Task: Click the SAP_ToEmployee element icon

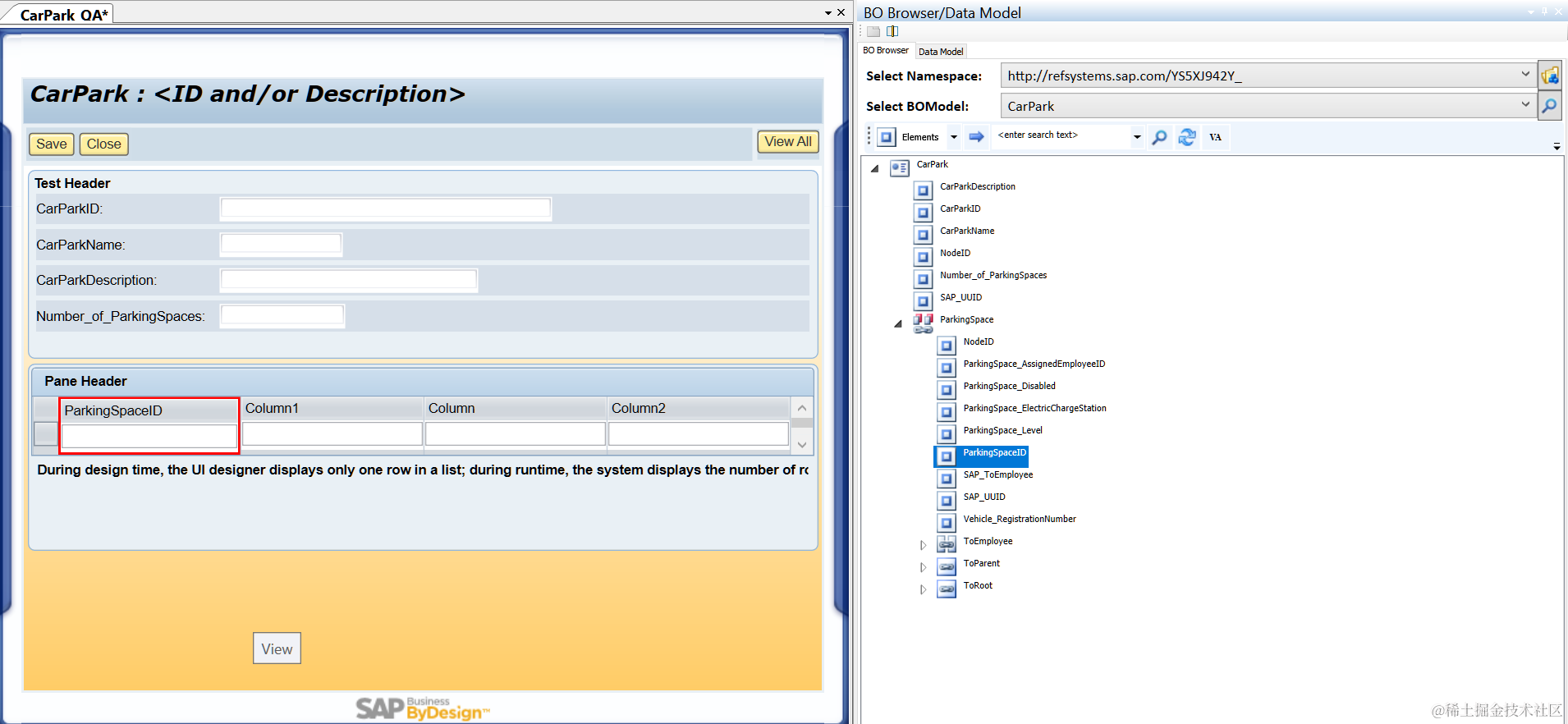Action: tap(947, 479)
